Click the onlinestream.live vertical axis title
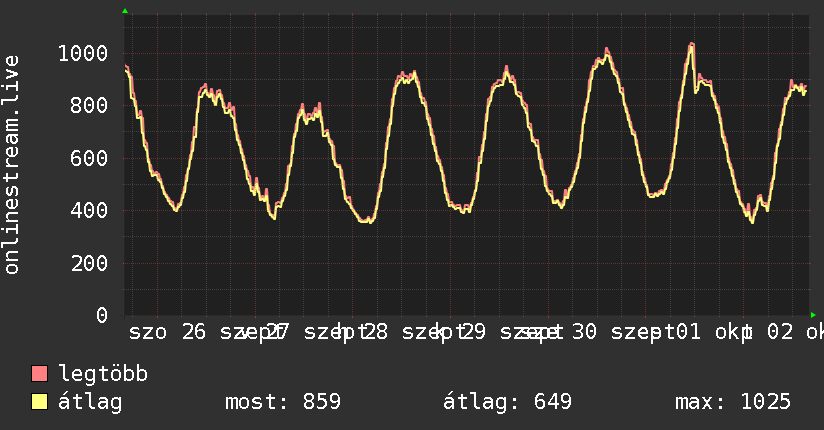The height and width of the screenshot is (430, 824). tap(11, 165)
